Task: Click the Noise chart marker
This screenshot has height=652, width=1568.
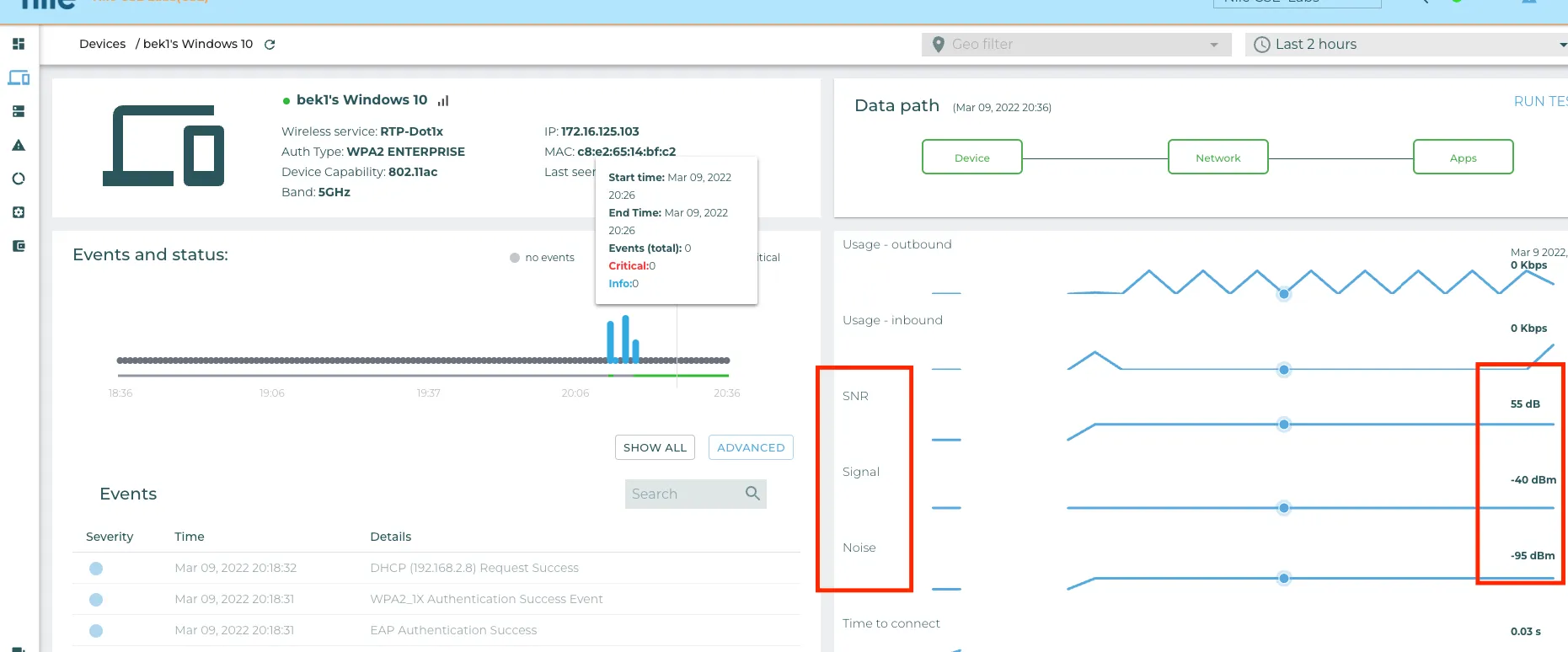Action: pos(1284,579)
